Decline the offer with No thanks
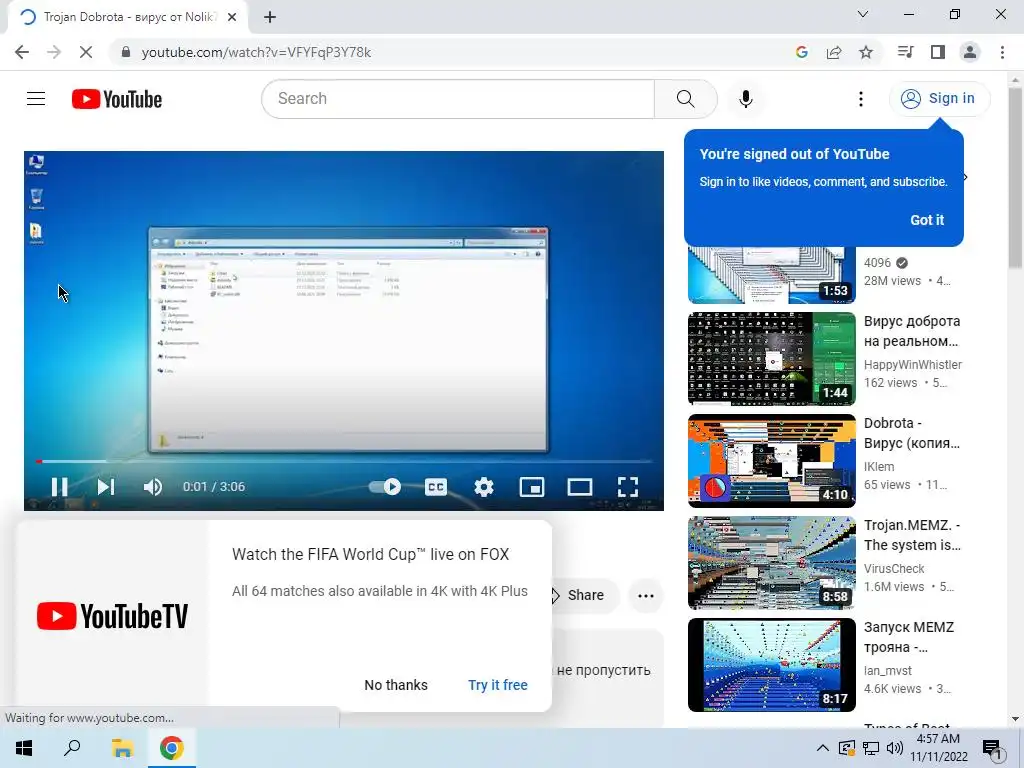The image size is (1024, 768). (396, 685)
